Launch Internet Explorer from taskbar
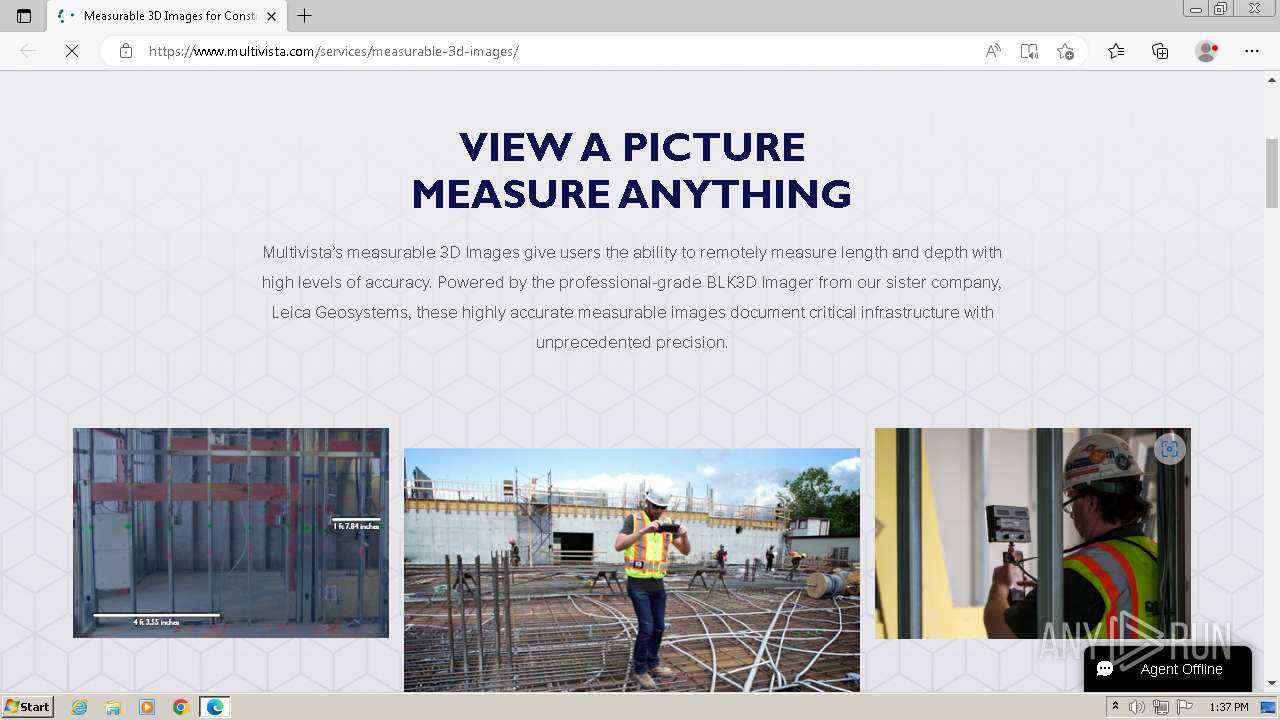Screen dimensions: 1280x720 (80, 707)
